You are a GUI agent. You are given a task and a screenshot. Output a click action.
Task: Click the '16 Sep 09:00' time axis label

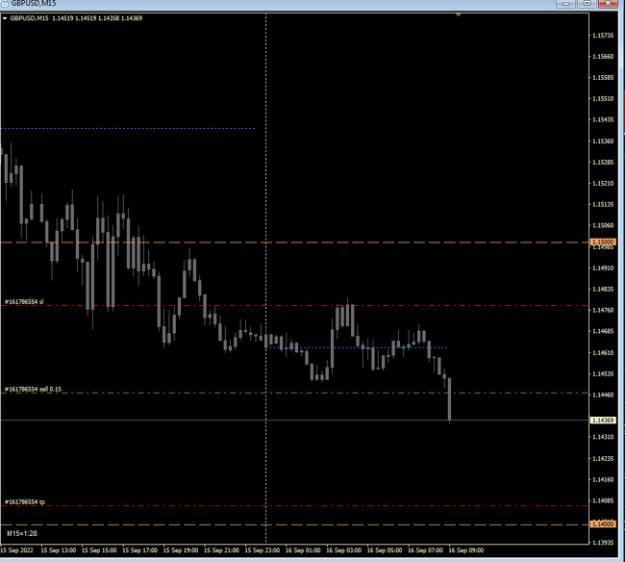[x=466, y=550]
